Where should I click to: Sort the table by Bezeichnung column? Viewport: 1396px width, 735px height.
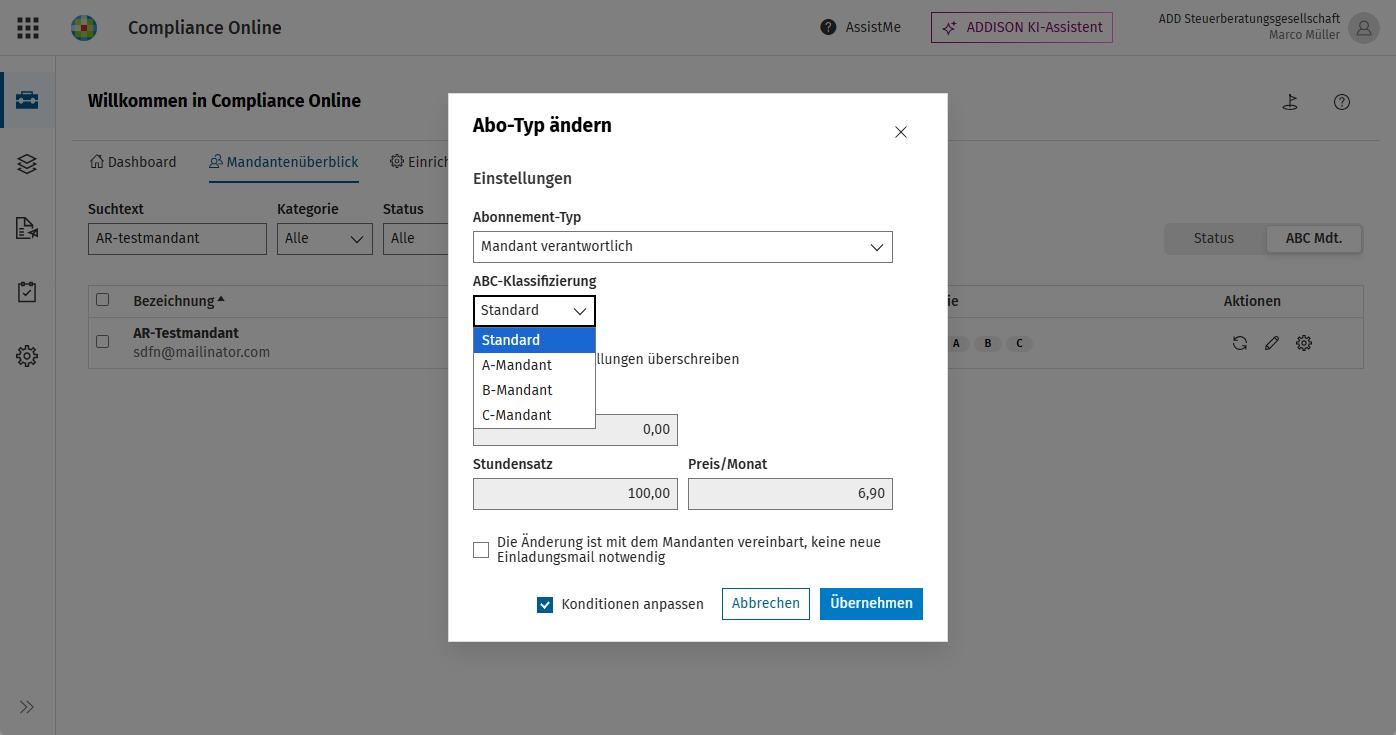pyautogui.click(x=179, y=301)
